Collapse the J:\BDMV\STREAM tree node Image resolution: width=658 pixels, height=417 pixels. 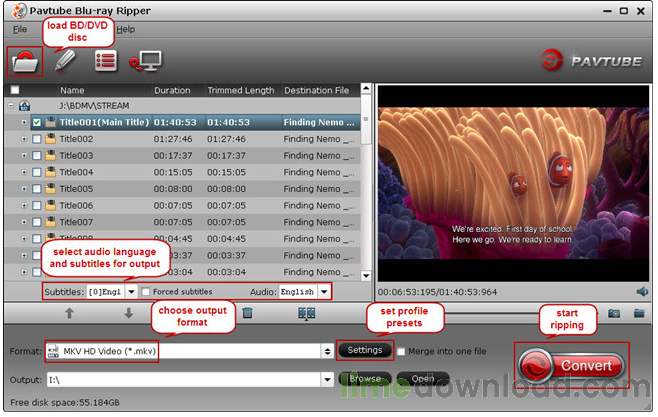(11, 106)
